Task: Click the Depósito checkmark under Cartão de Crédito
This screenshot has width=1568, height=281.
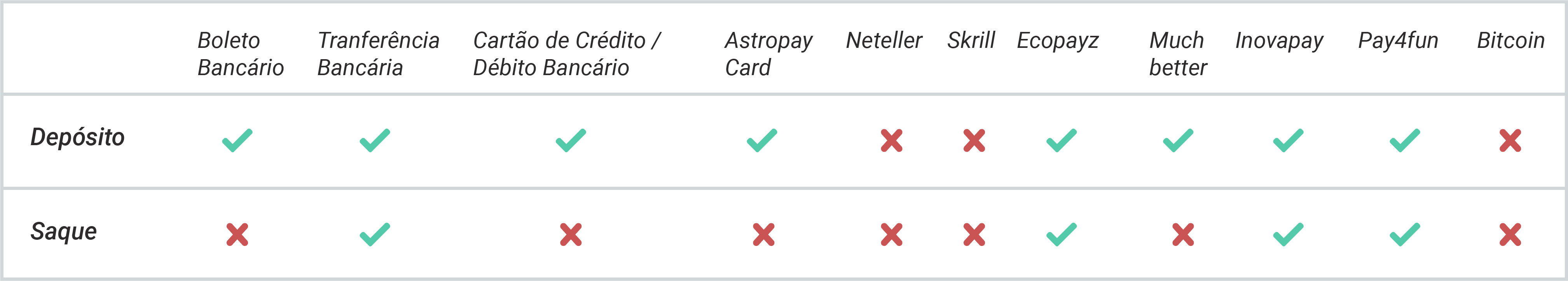Action: click(571, 140)
